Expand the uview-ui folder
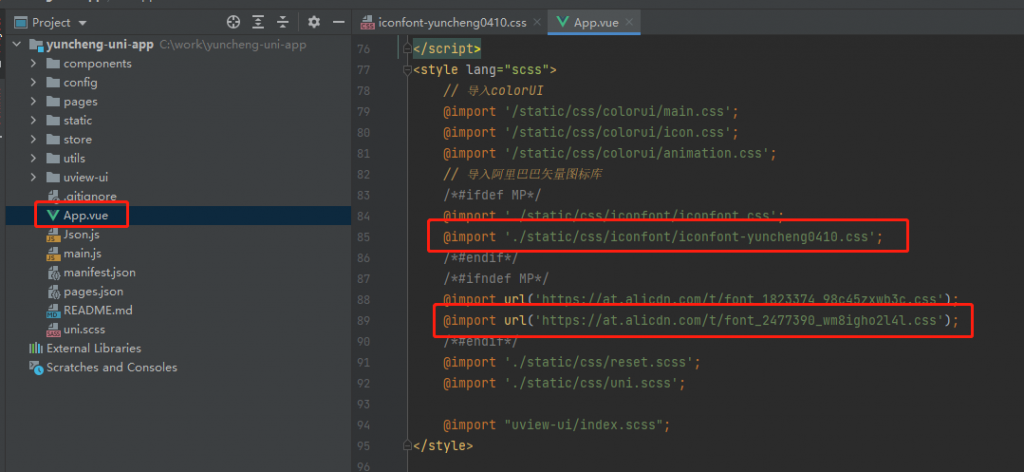Viewport: 1024px width, 472px height. (34, 178)
